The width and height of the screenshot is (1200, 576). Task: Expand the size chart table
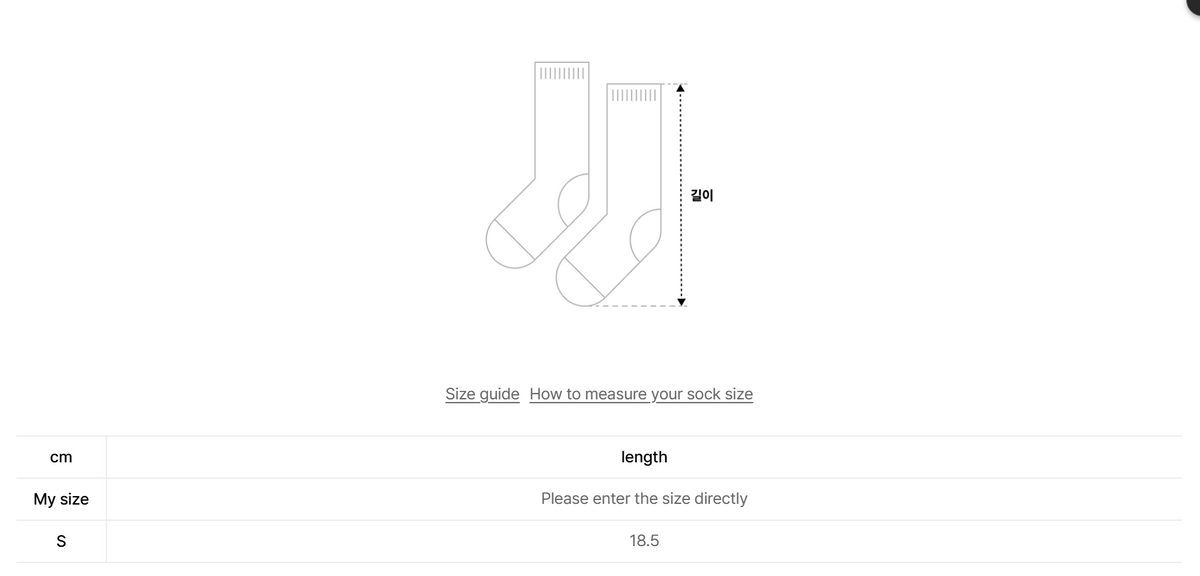pyautogui.click(x=600, y=498)
